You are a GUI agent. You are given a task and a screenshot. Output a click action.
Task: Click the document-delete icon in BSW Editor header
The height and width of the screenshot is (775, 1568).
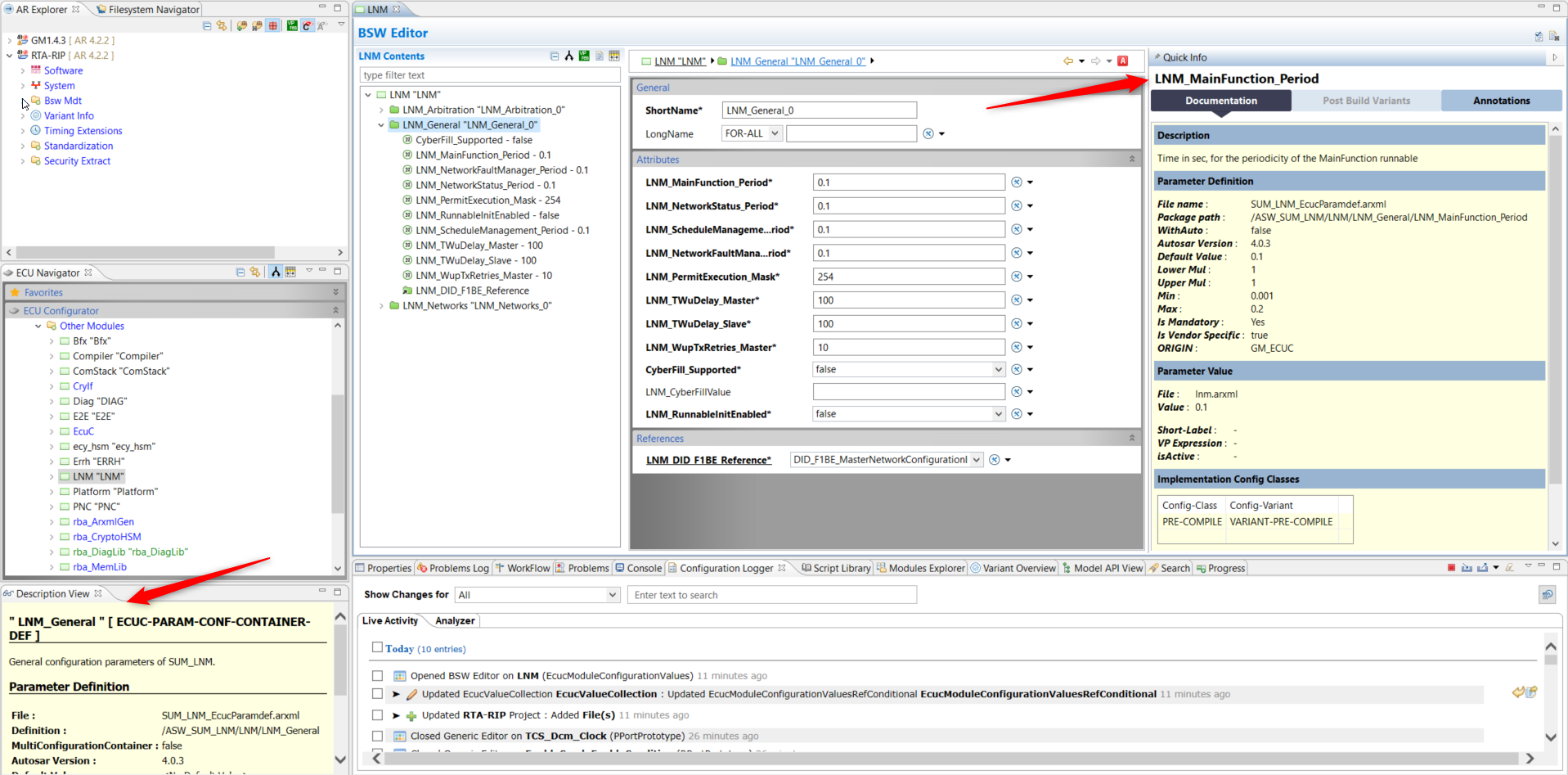pyautogui.click(x=1554, y=36)
